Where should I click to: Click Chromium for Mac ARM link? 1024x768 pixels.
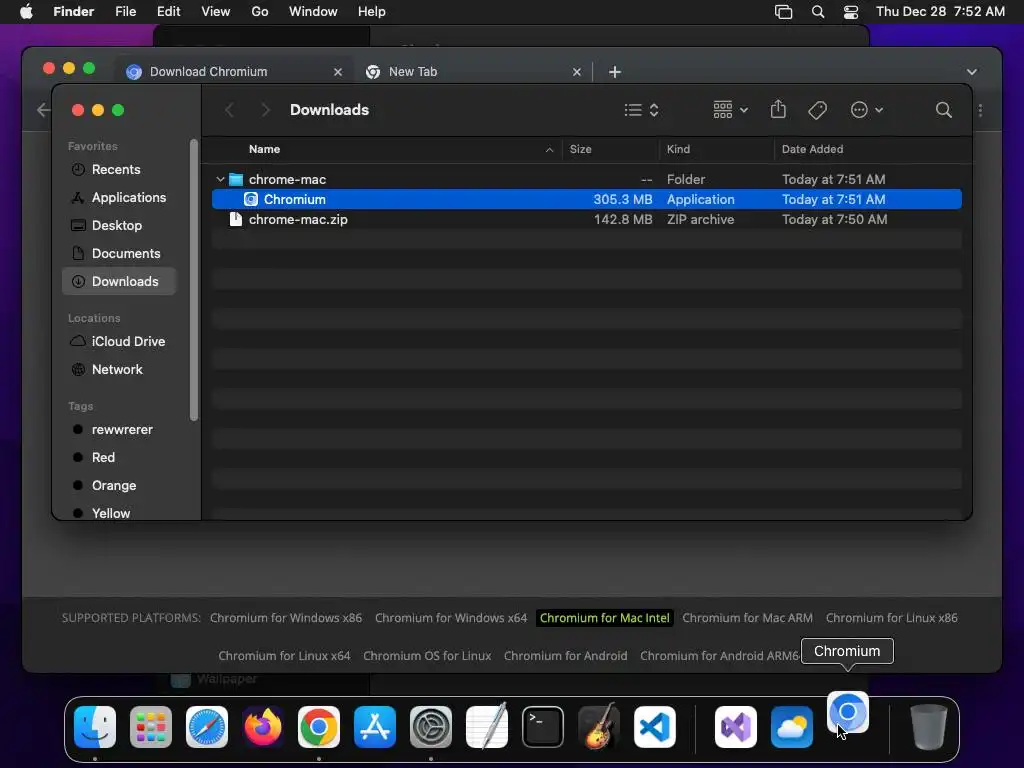coord(748,618)
